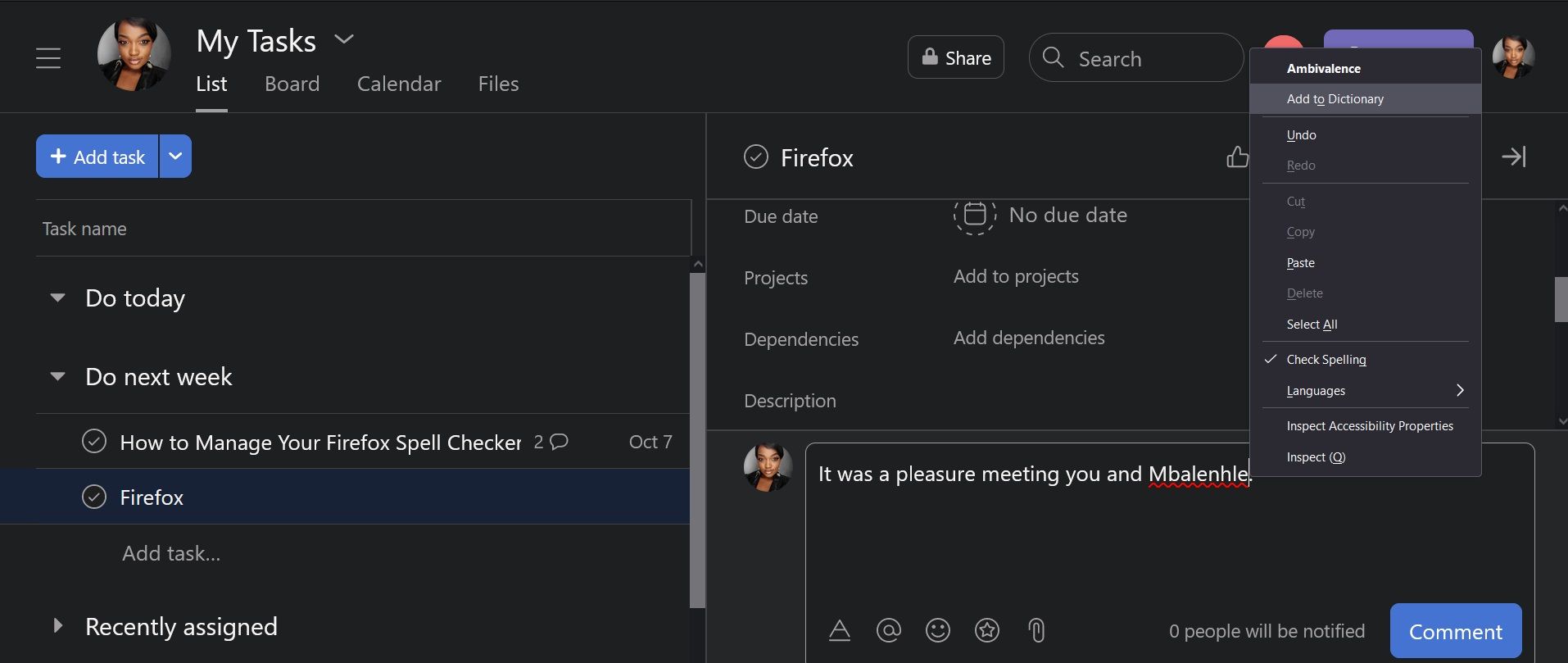This screenshot has height=663, width=1568.
Task: Open comments on Firefox Spell Checker task
Action: (551, 442)
